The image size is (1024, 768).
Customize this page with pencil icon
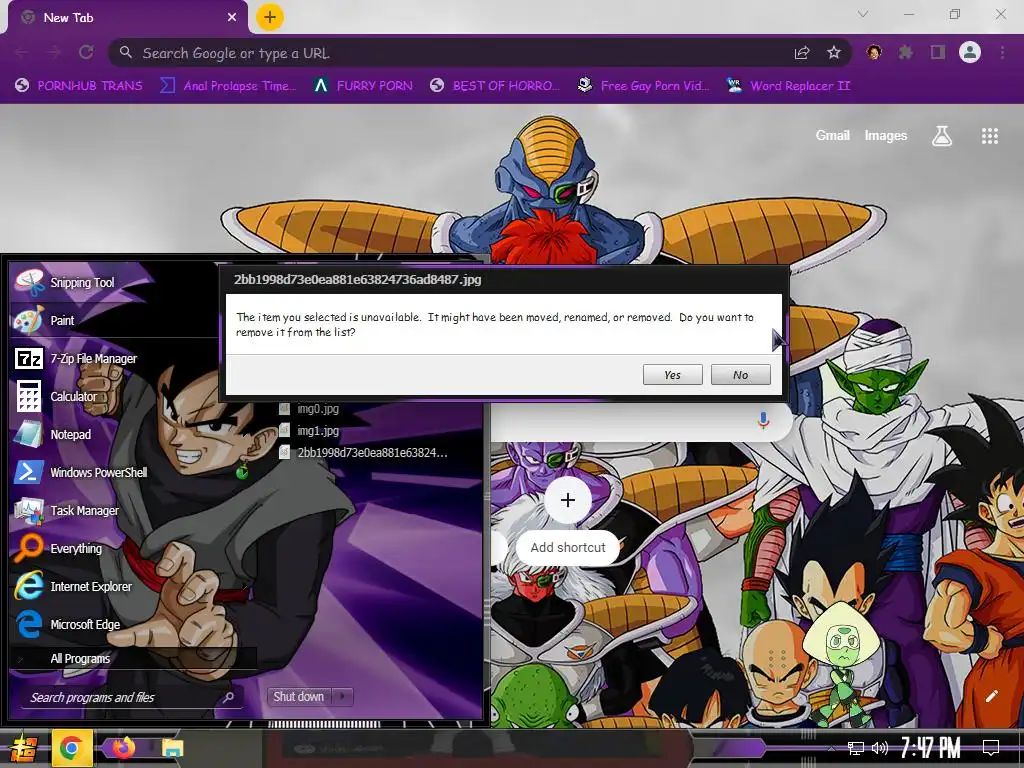tap(991, 696)
